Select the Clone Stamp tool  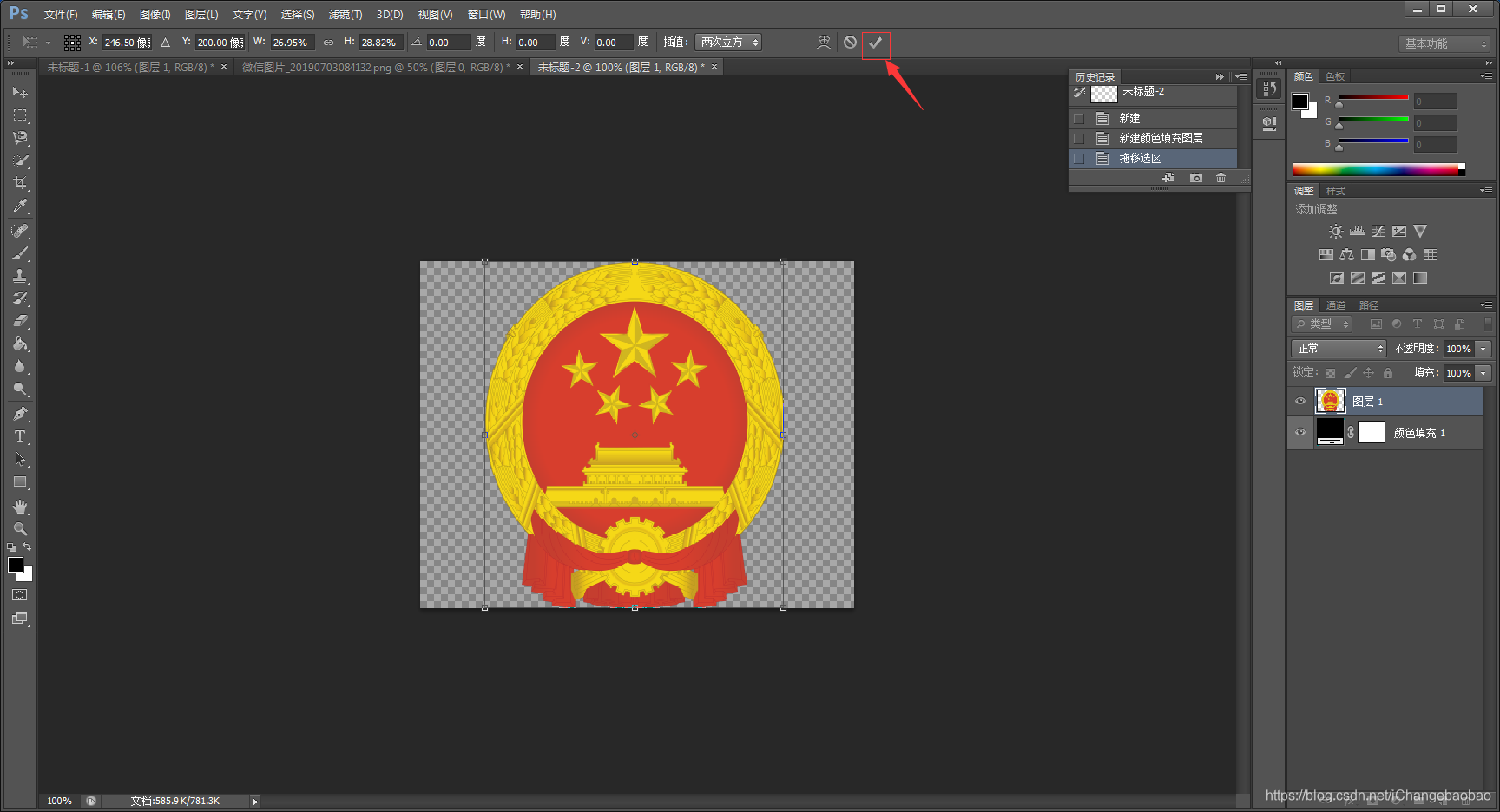(20, 276)
